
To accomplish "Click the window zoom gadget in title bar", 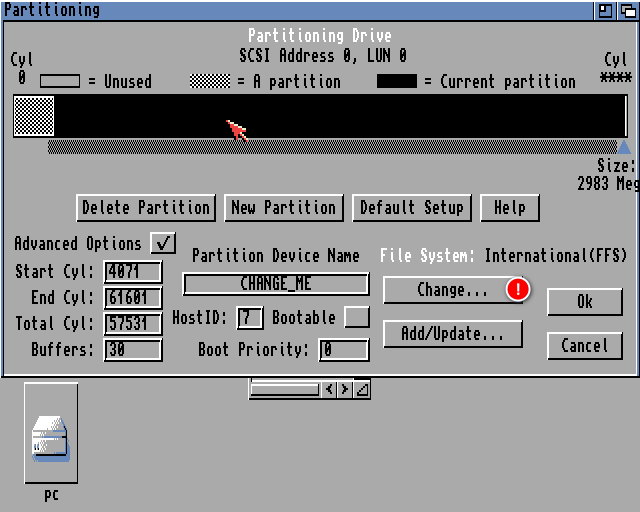I will pyautogui.click(x=606, y=10).
